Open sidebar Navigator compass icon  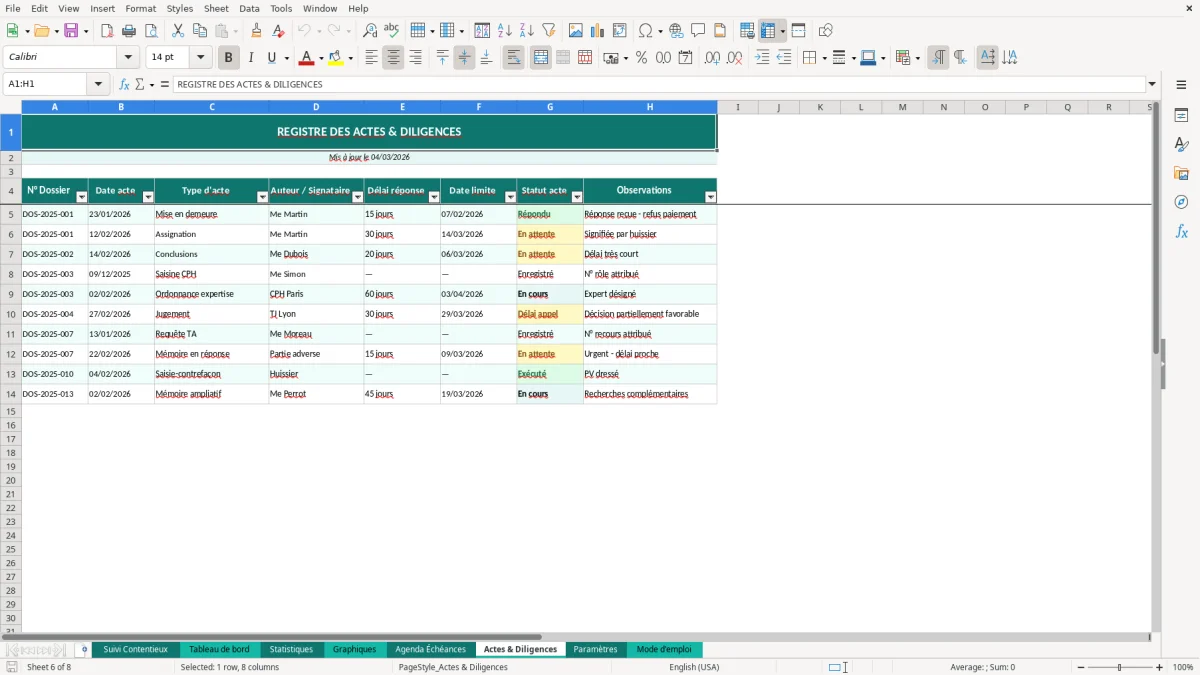[x=1181, y=202]
